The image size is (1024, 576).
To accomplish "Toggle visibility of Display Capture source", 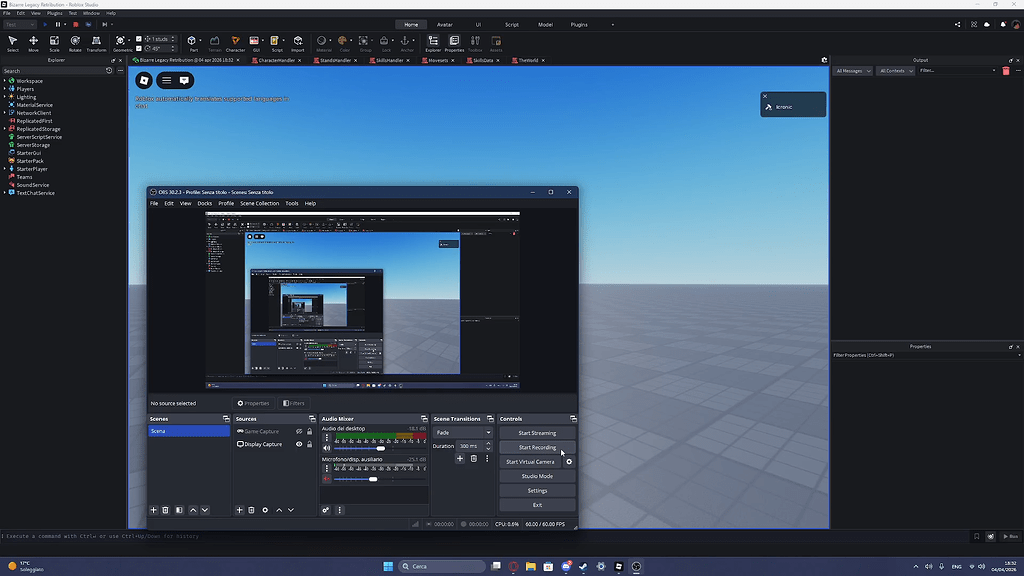I will tap(299, 444).
